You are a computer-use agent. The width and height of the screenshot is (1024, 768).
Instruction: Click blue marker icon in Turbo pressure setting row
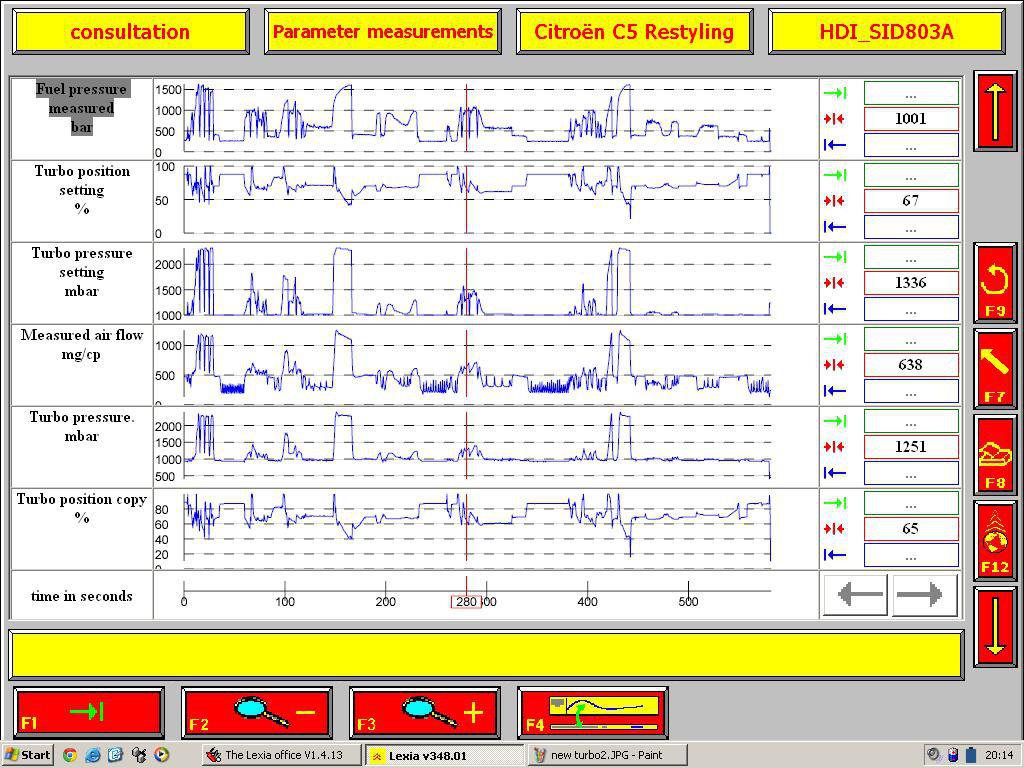(835, 309)
